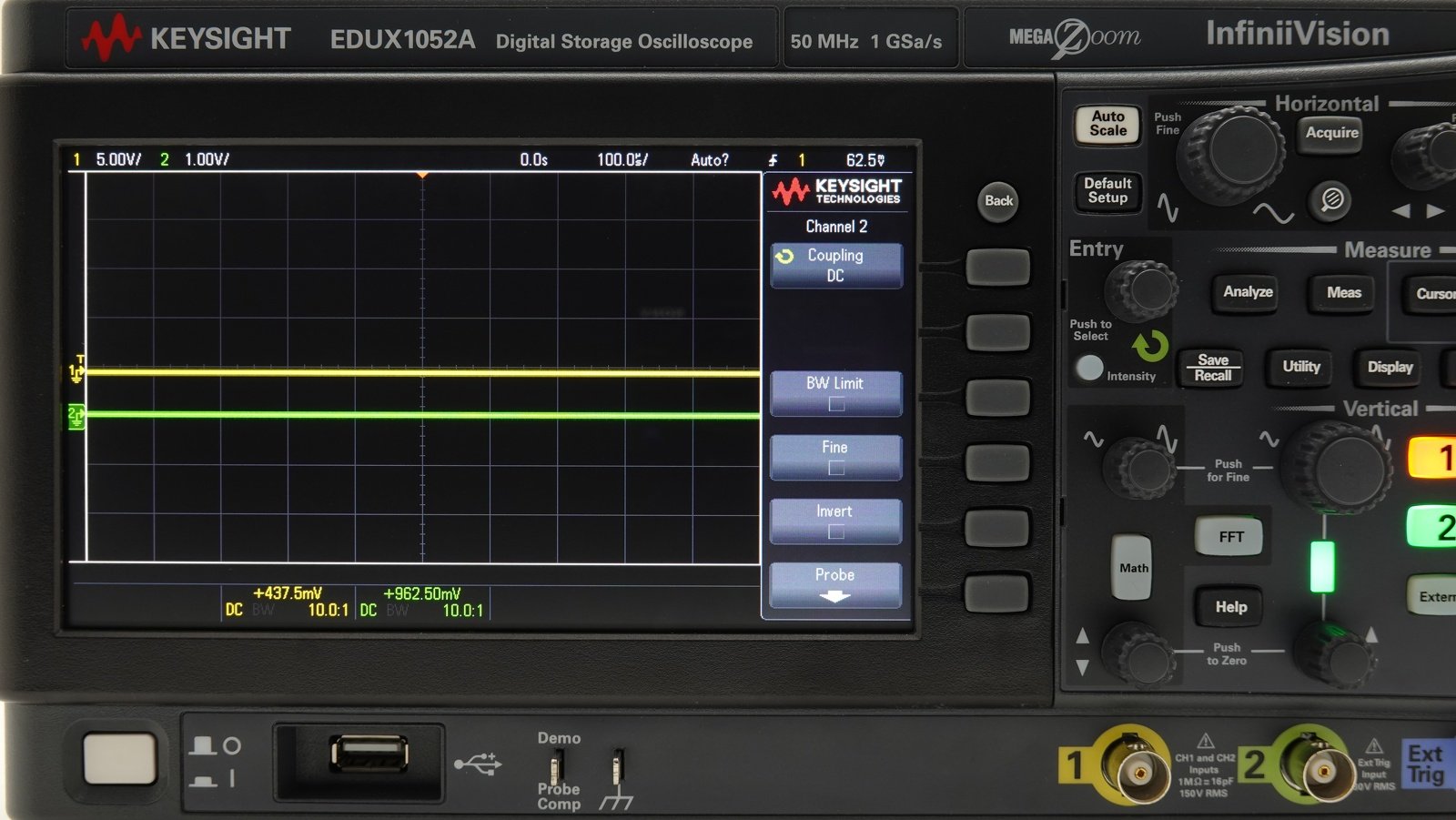Image resolution: width=1456 pixels, height=820 pixels.
Task: Click the Demo probe terminal
Action: 557,769
